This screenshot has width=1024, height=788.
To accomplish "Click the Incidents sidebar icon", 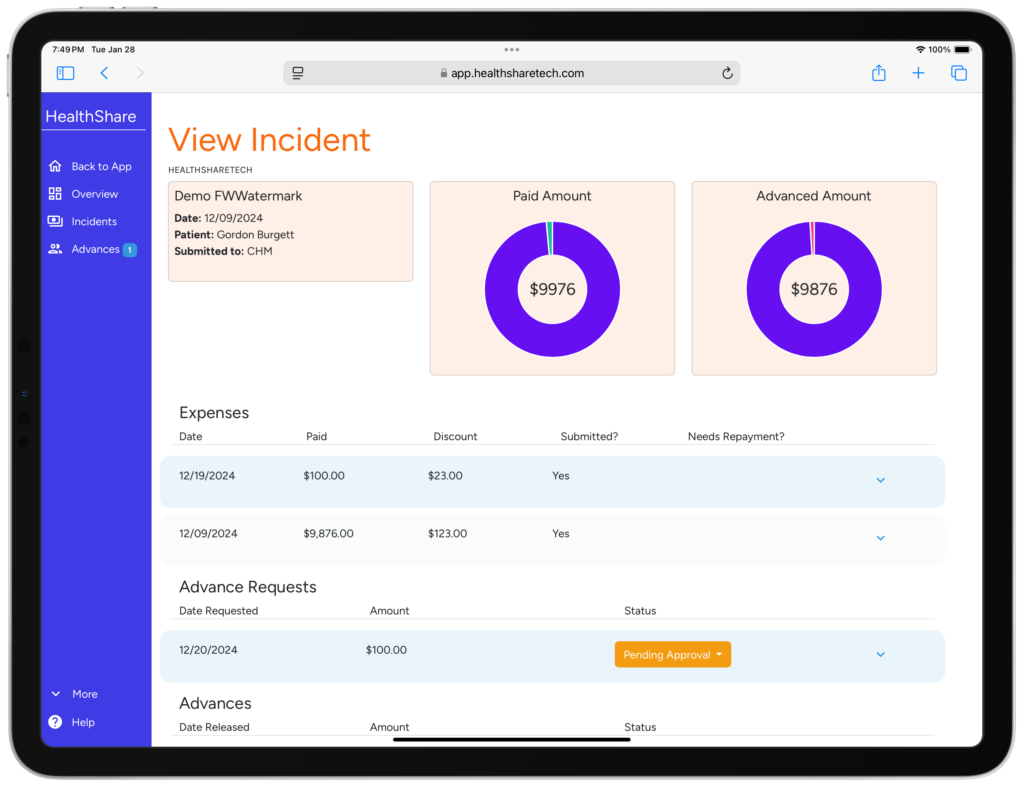I will pos(55,221).
